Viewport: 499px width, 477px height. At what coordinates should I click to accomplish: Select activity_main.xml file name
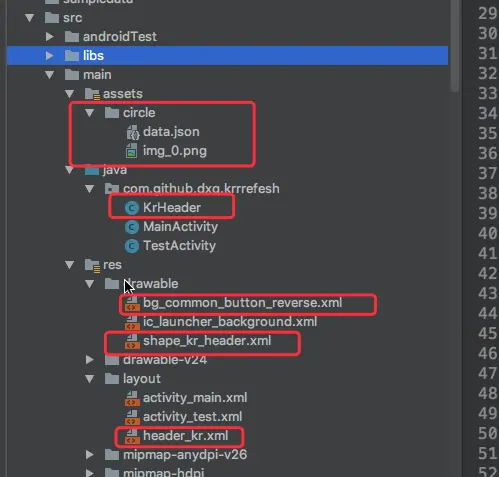[195, 398]
